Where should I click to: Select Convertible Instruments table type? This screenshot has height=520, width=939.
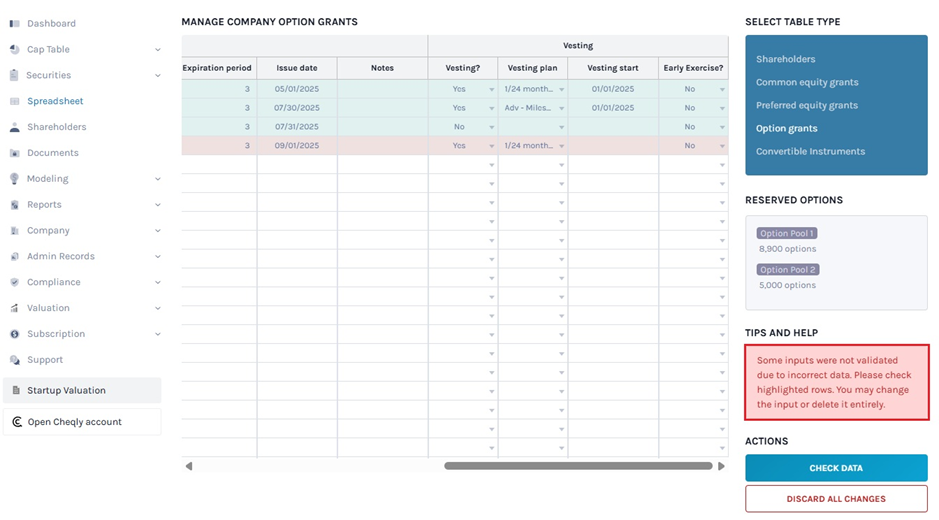810,152
